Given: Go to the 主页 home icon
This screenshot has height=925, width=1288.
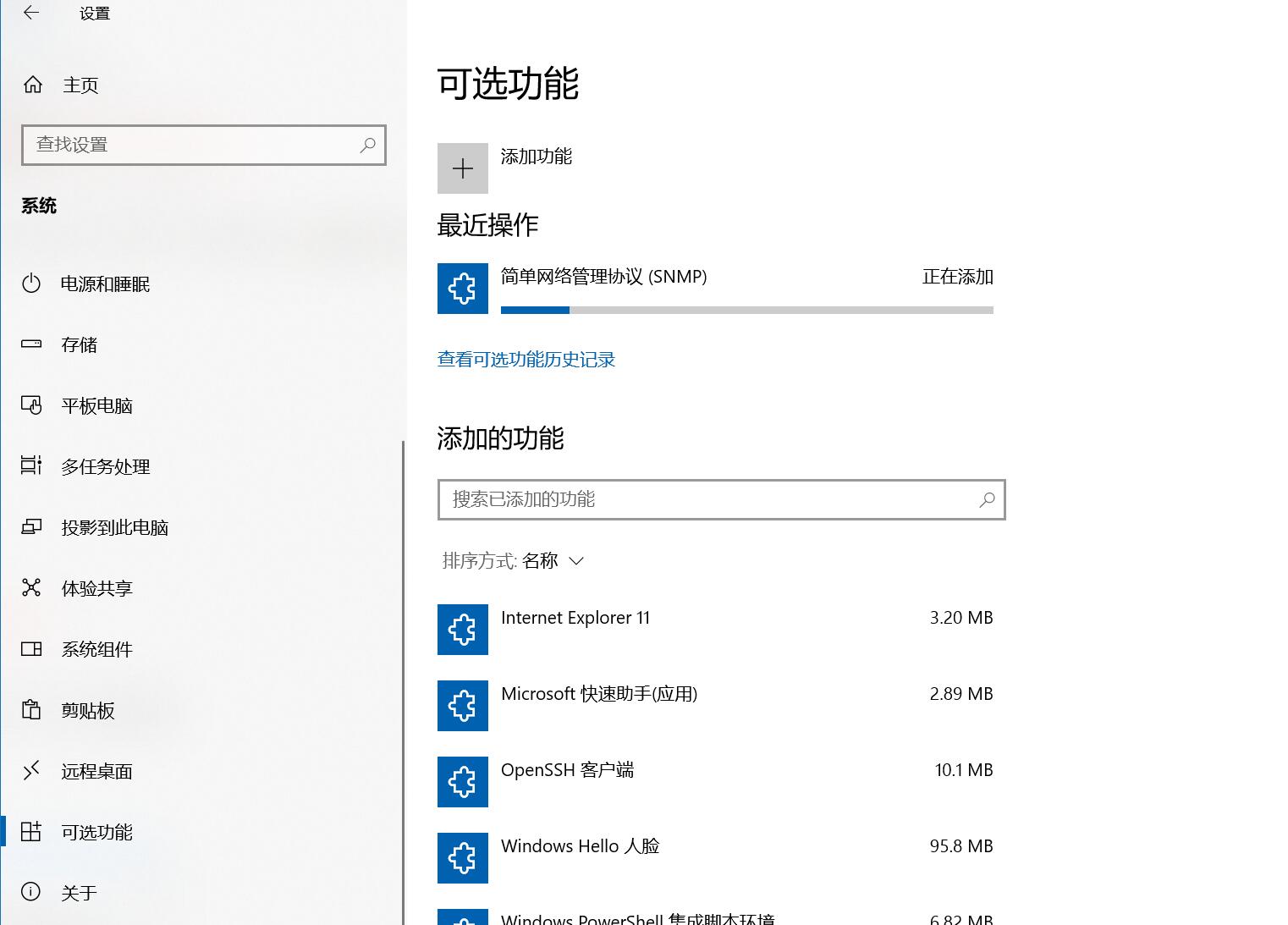Looking at the screenshot, I should tap(33, 85).
